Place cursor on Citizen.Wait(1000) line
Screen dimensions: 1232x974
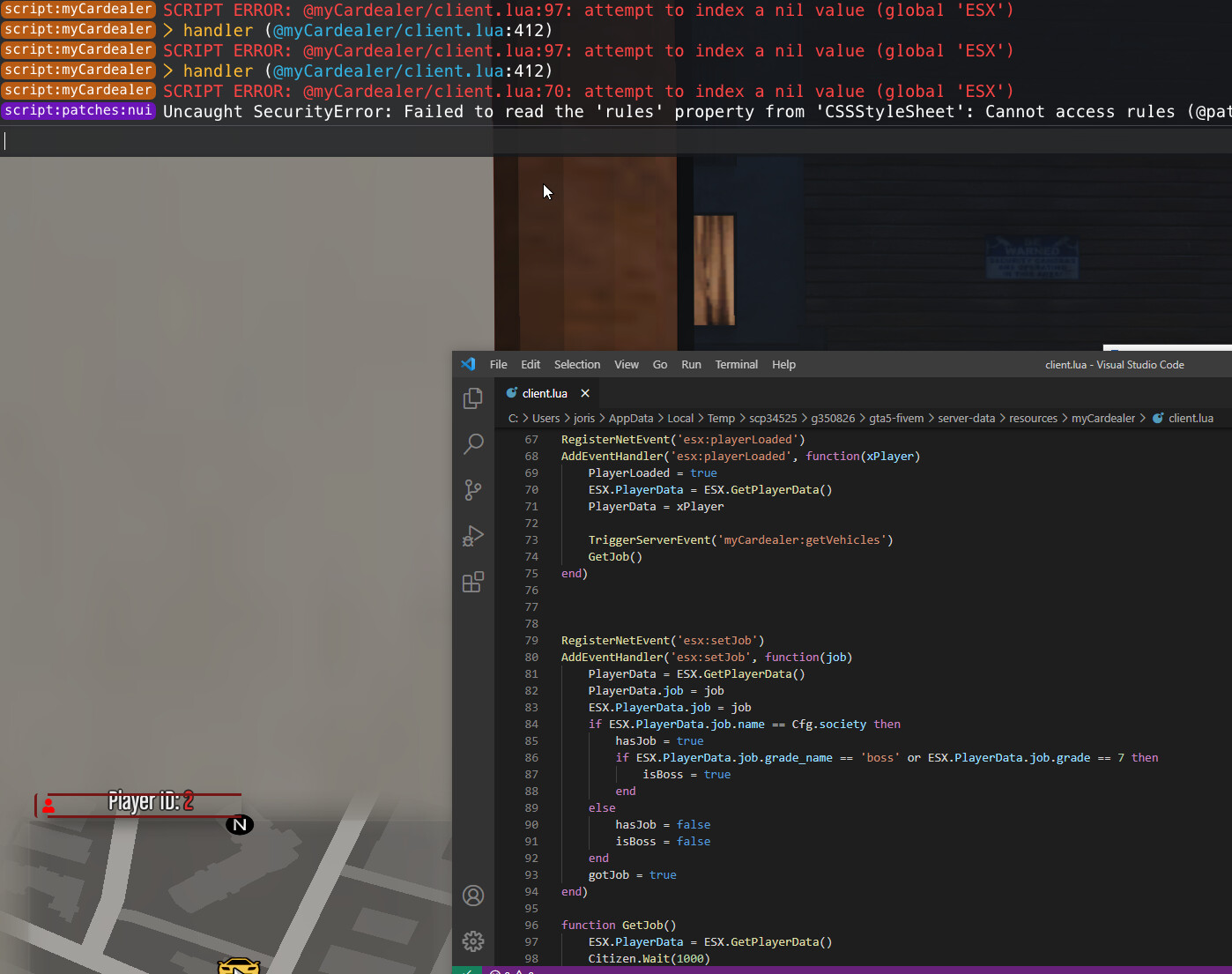(x=649, y=958)
